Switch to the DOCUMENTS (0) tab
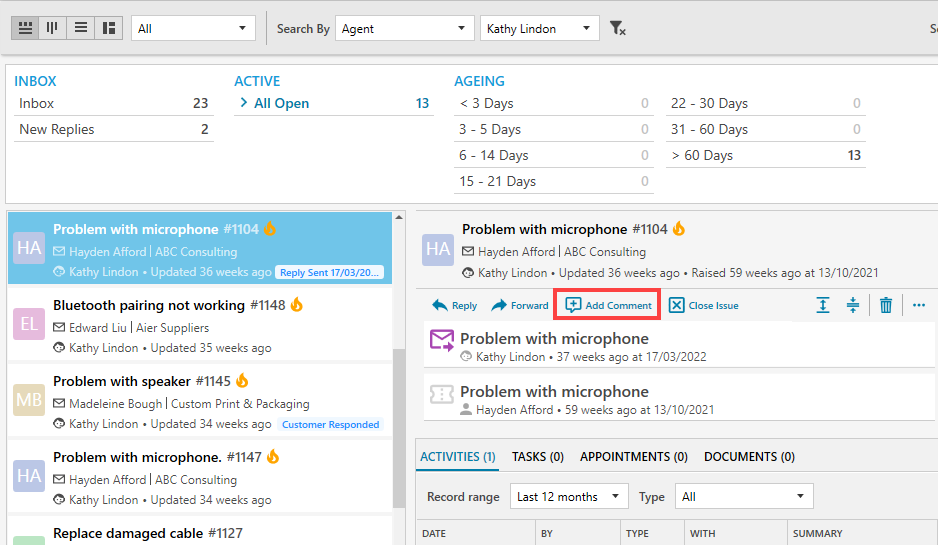The width and height of the screenshot is (938, 545). [750, 457]
